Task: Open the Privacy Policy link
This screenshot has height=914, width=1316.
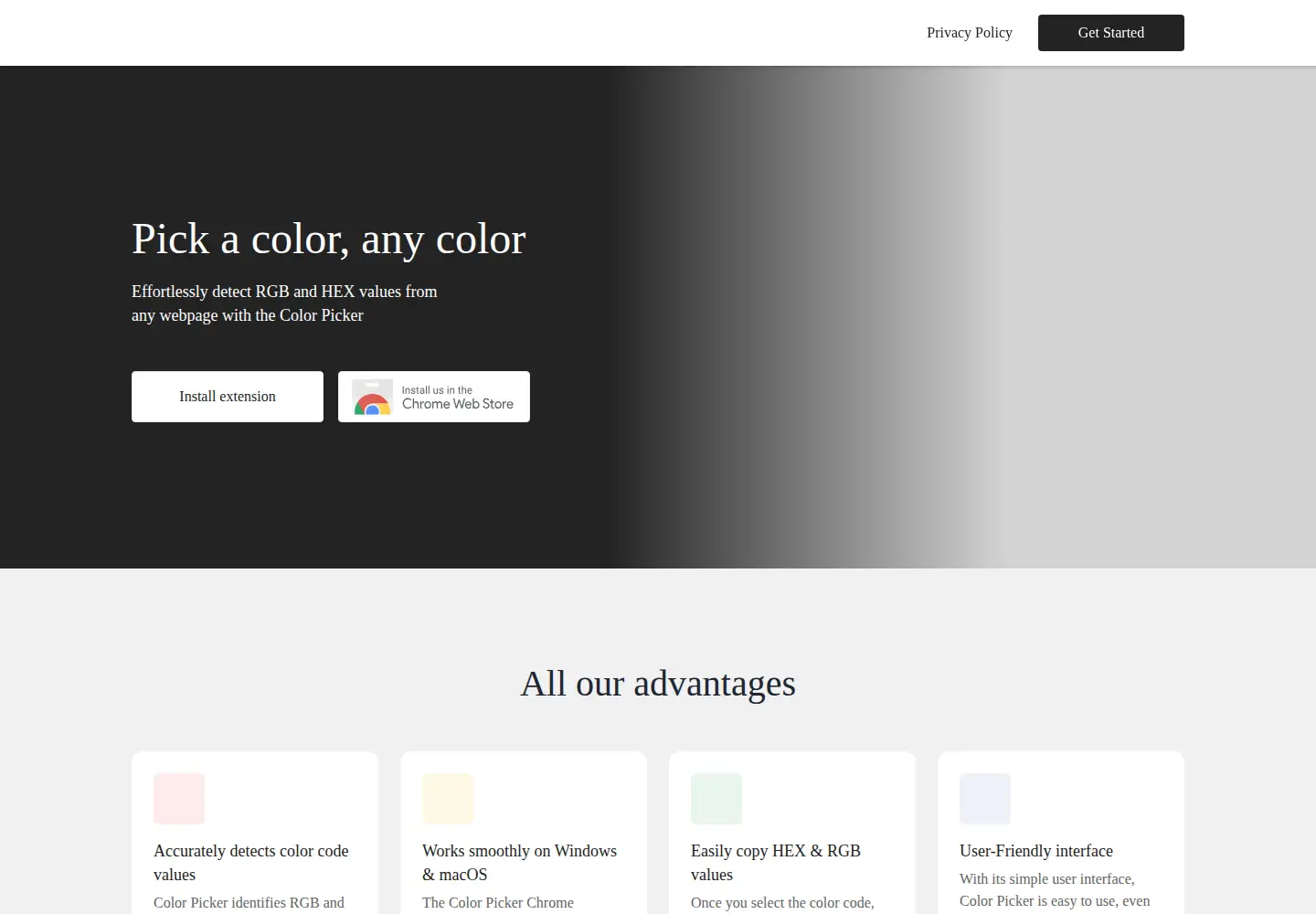Action: [970, 33]
